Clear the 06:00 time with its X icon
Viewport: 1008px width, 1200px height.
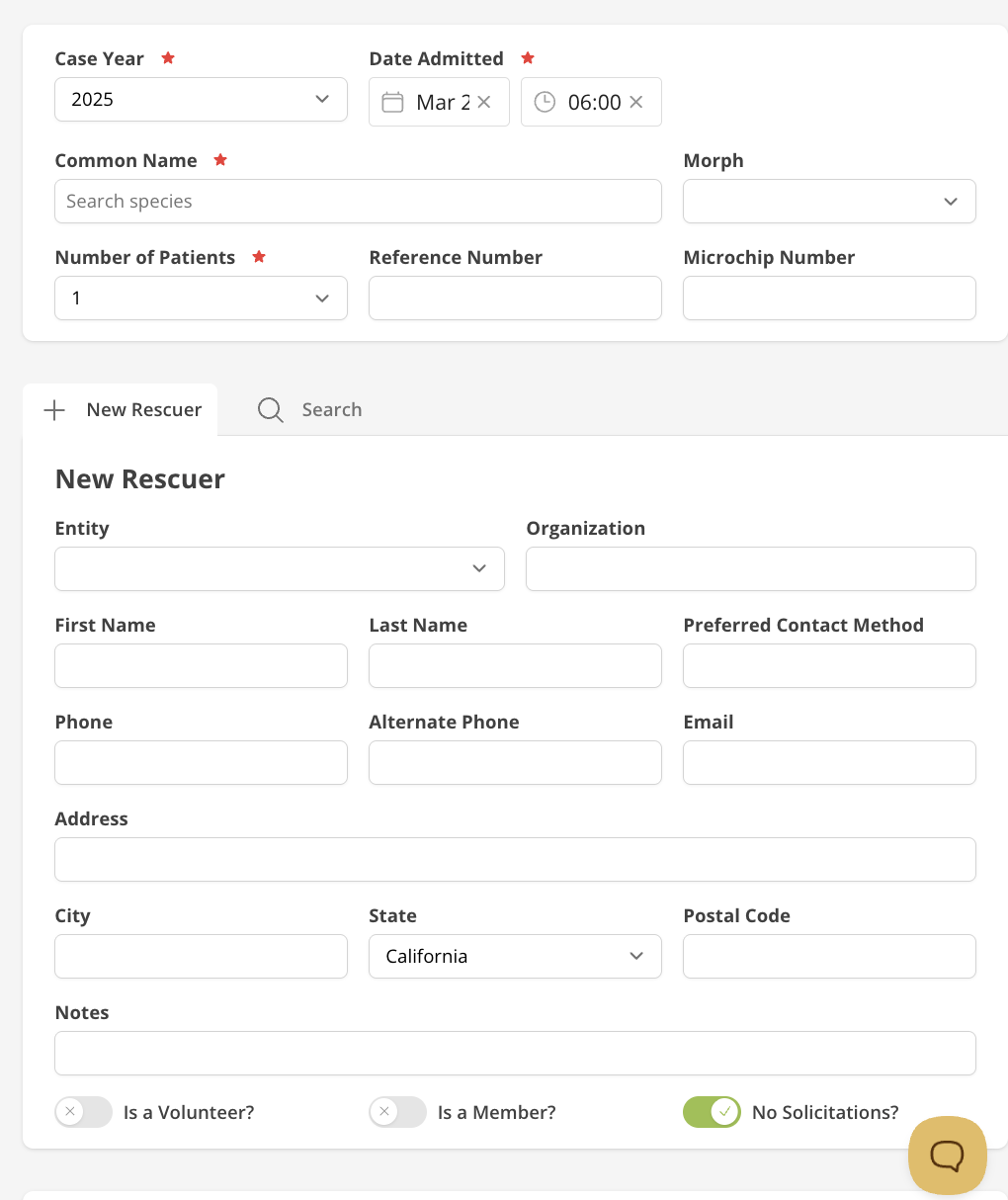click(x=636, y=102)
